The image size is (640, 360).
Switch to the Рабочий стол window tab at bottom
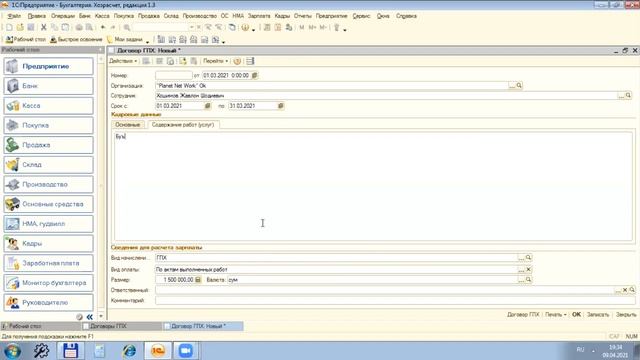pos(40,326)
